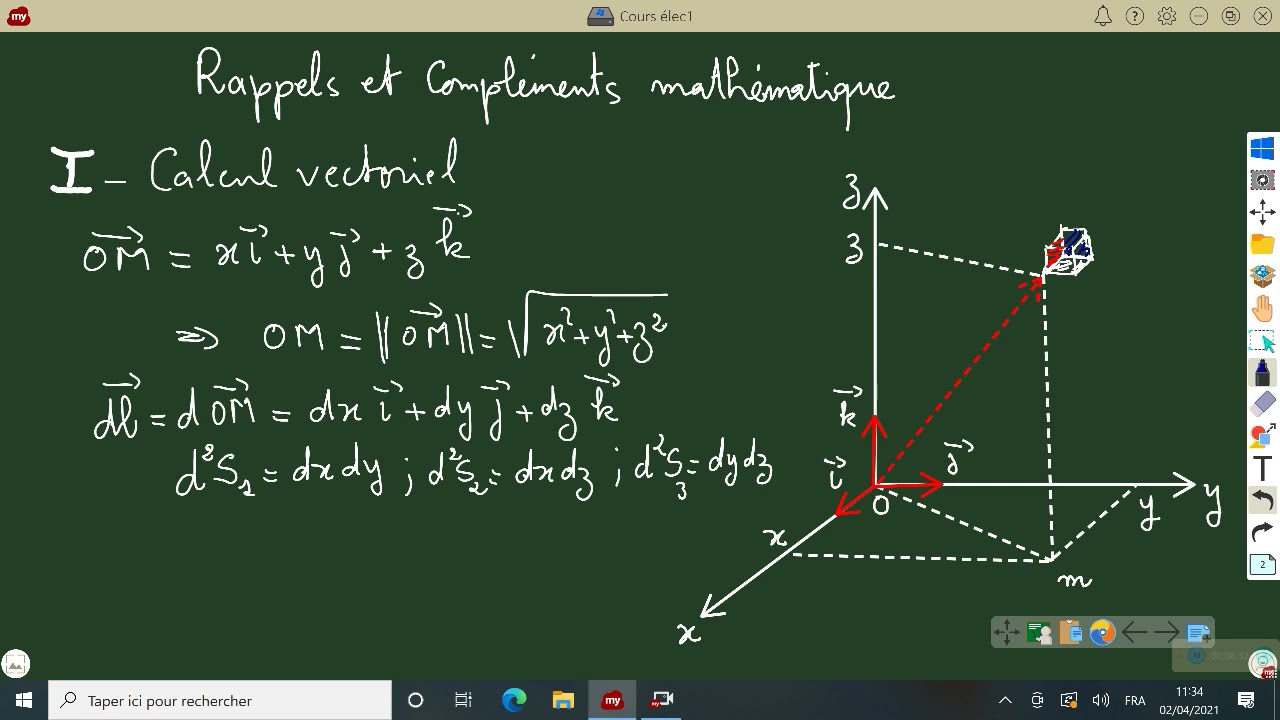
Task: Open the resource box library icon
Action: pyautogui.click(x=1262, y=276)
